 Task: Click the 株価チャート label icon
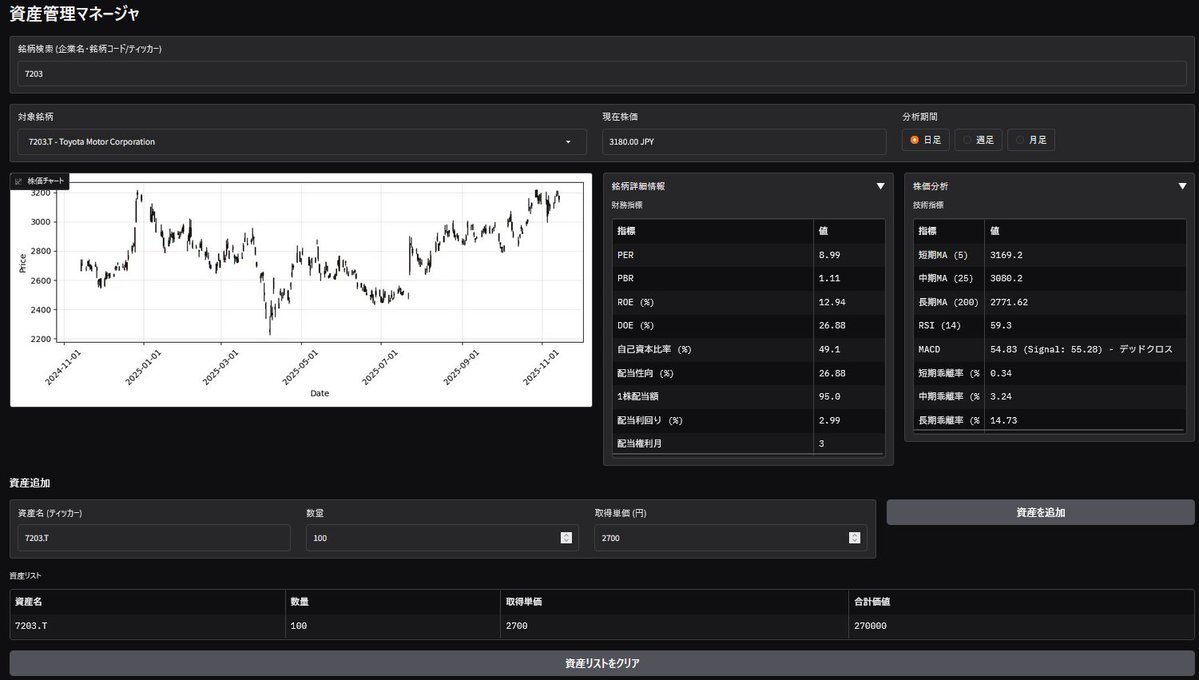[x=19, y=181]
